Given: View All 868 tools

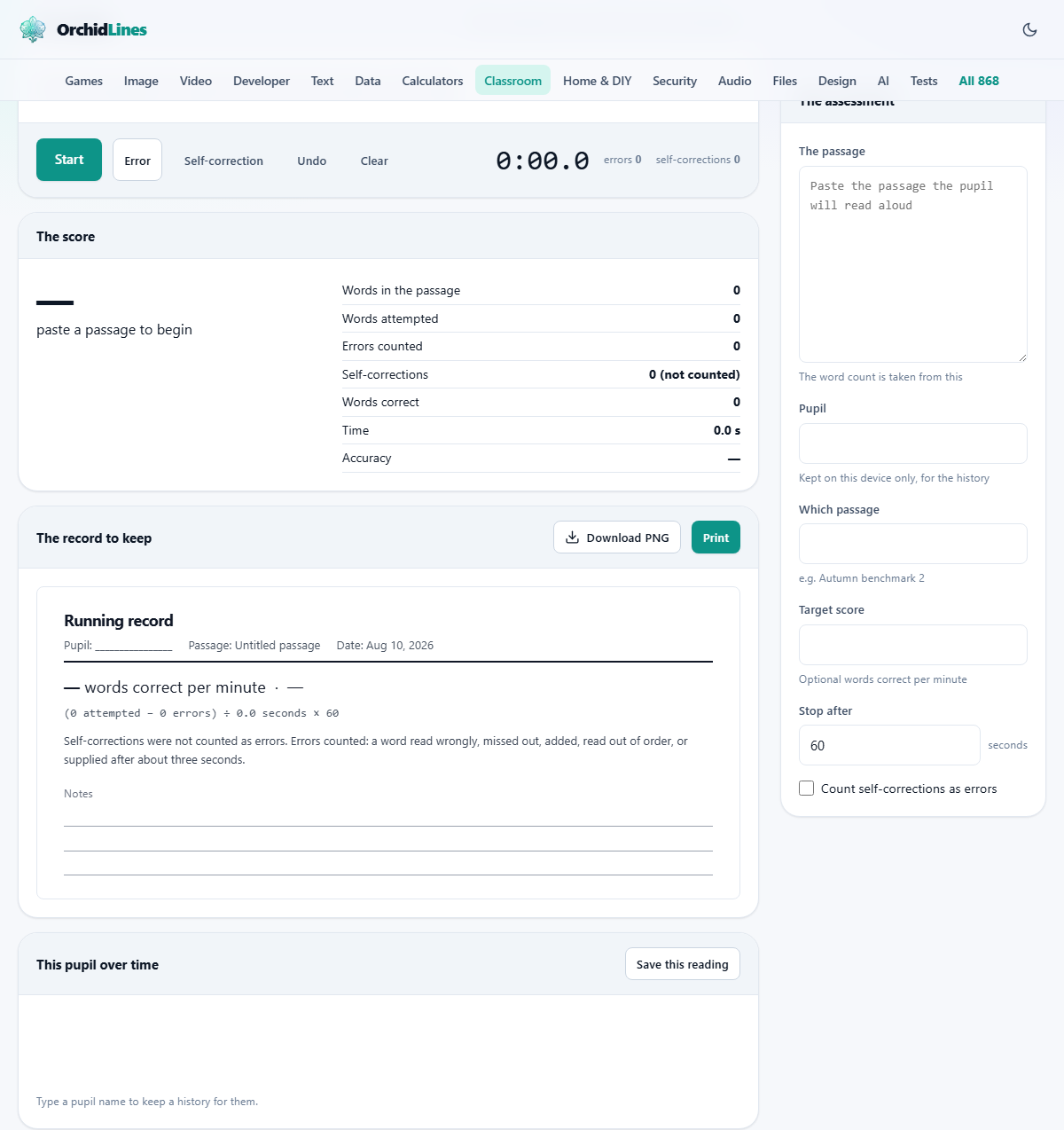Looking at the screenshot, I should point(979,81).
